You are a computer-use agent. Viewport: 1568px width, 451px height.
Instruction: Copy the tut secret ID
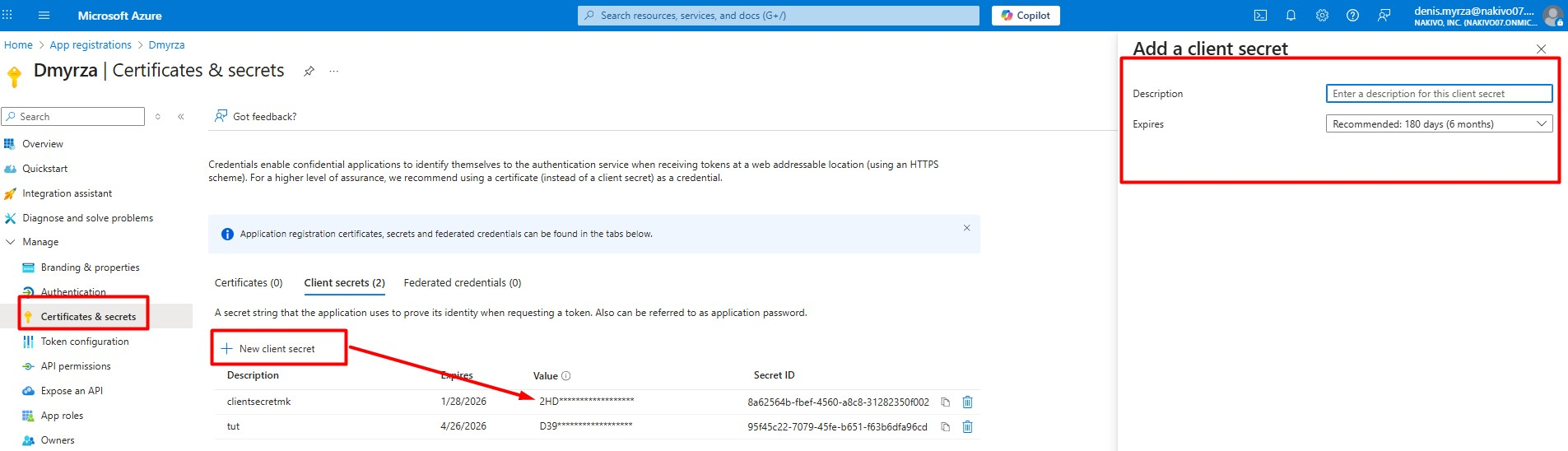(x=946, y=427)
